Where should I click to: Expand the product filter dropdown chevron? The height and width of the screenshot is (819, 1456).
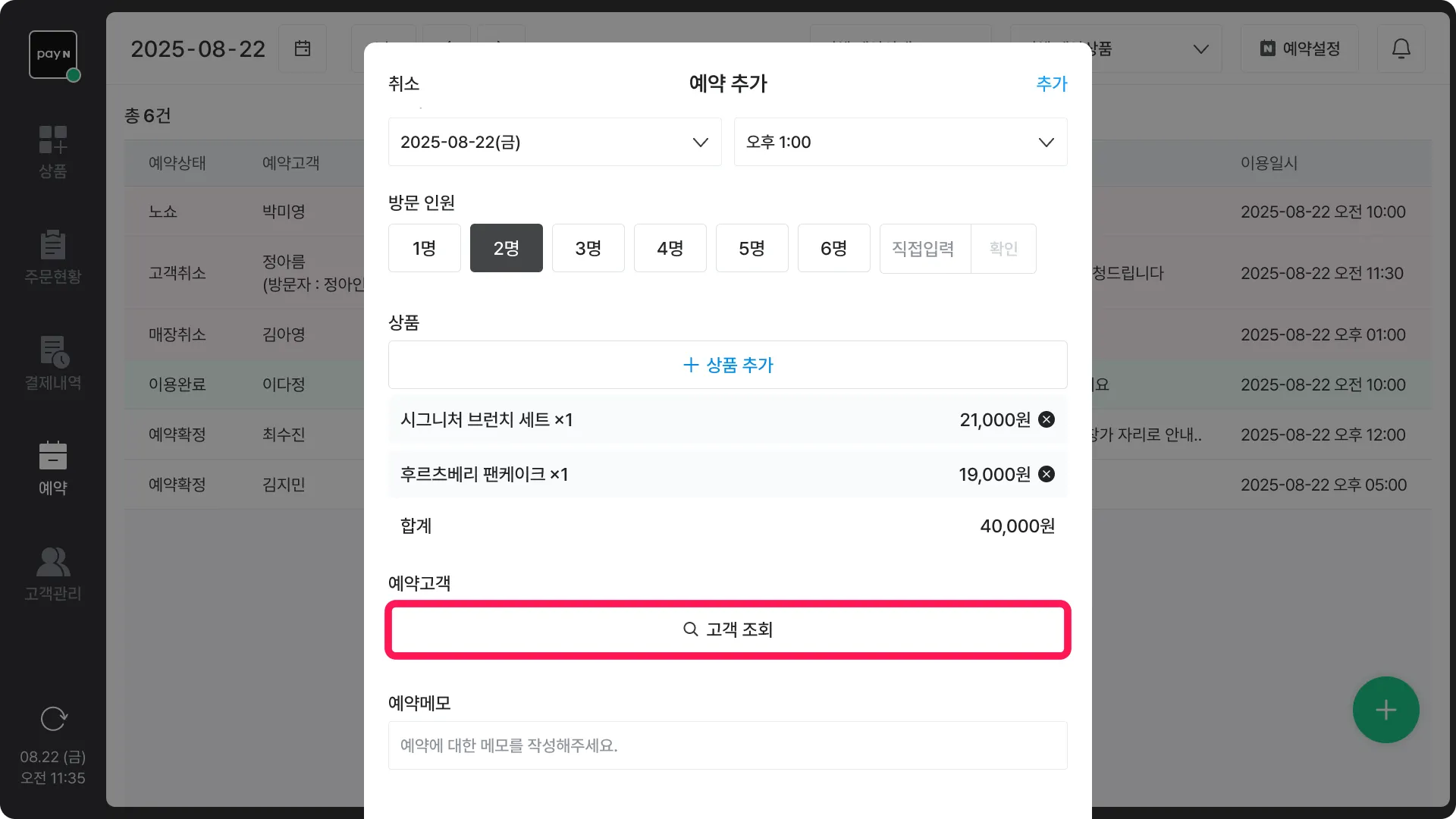point(1200,49)
